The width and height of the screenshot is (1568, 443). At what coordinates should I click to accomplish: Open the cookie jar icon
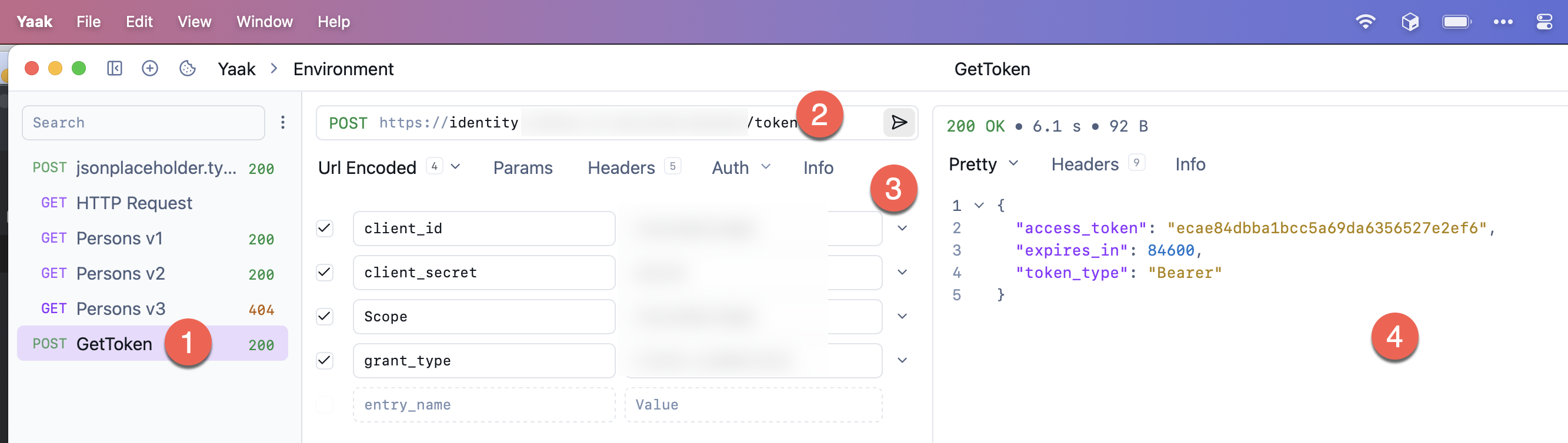(x=188, y=69)
